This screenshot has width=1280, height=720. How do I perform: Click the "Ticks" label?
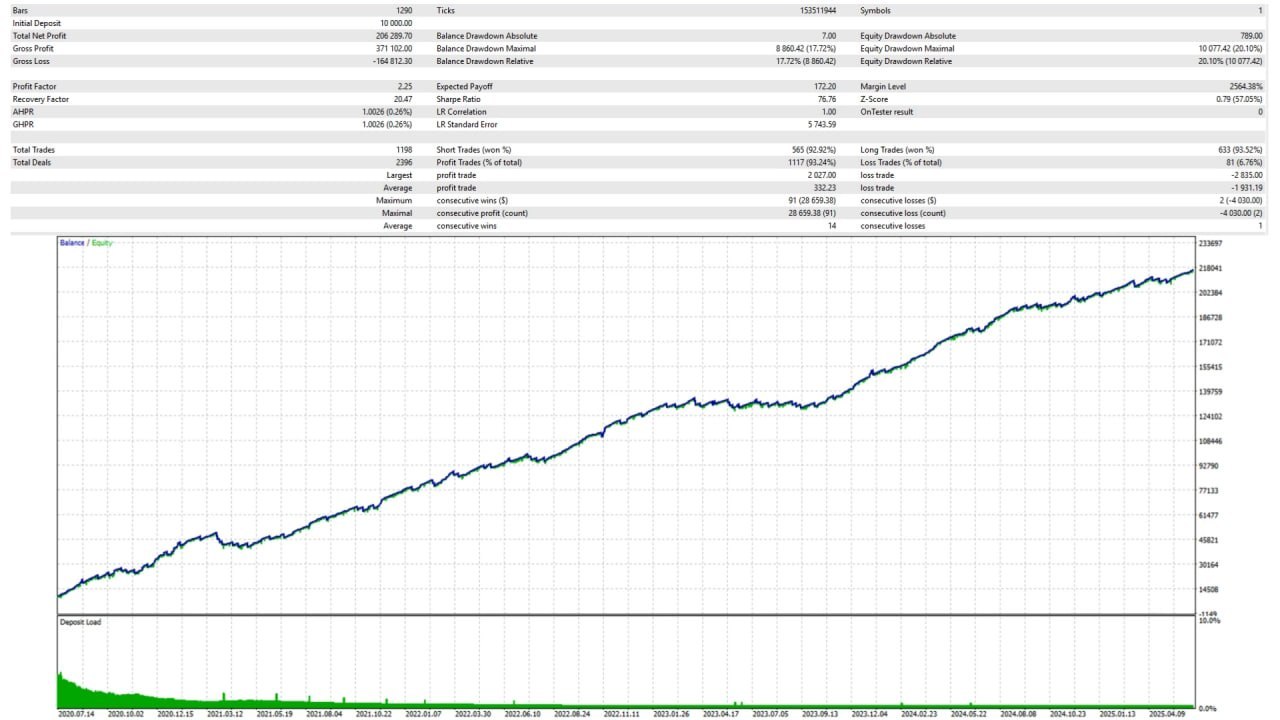(446, 10)
